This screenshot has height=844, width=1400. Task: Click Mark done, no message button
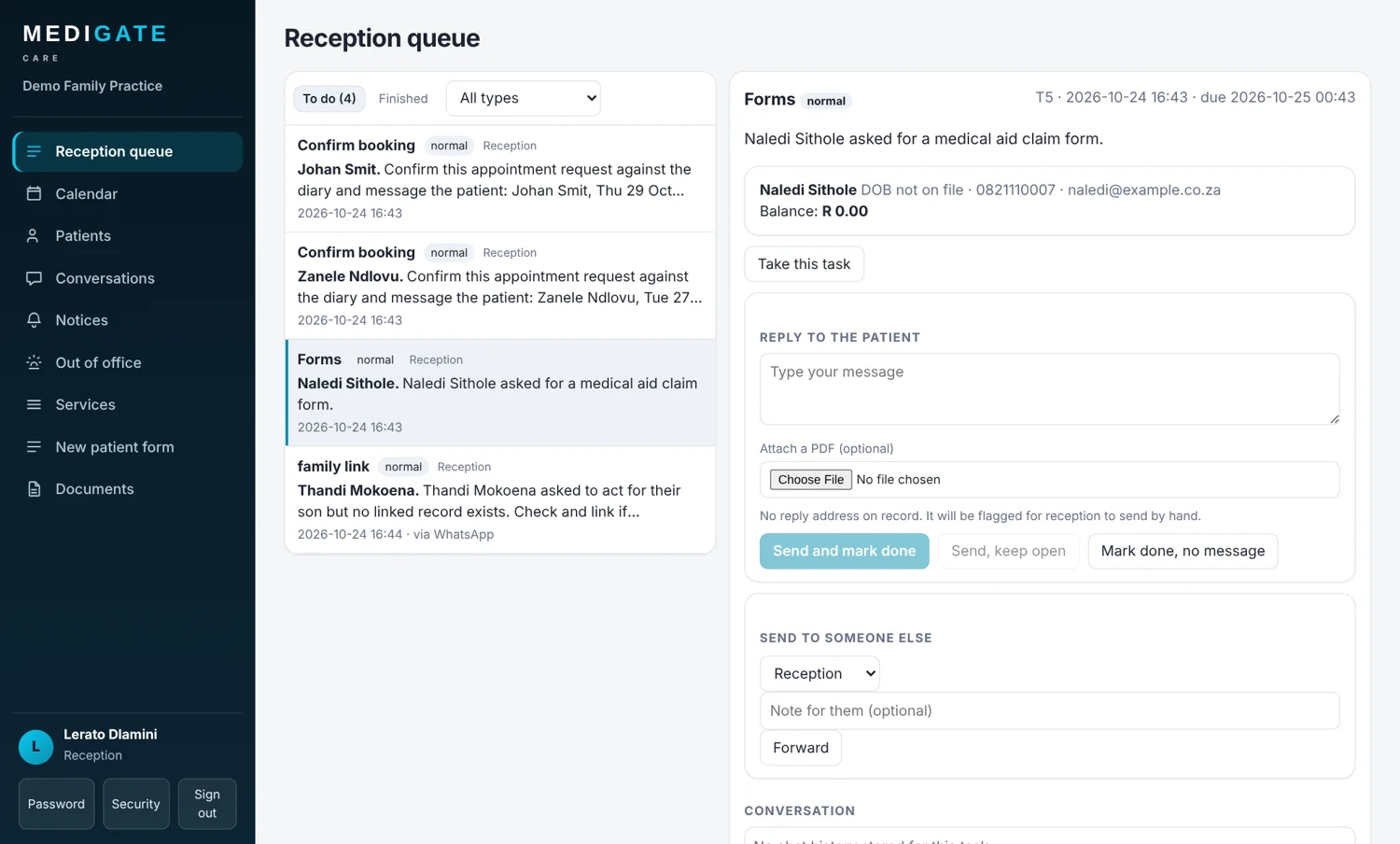click(1183, 551)
